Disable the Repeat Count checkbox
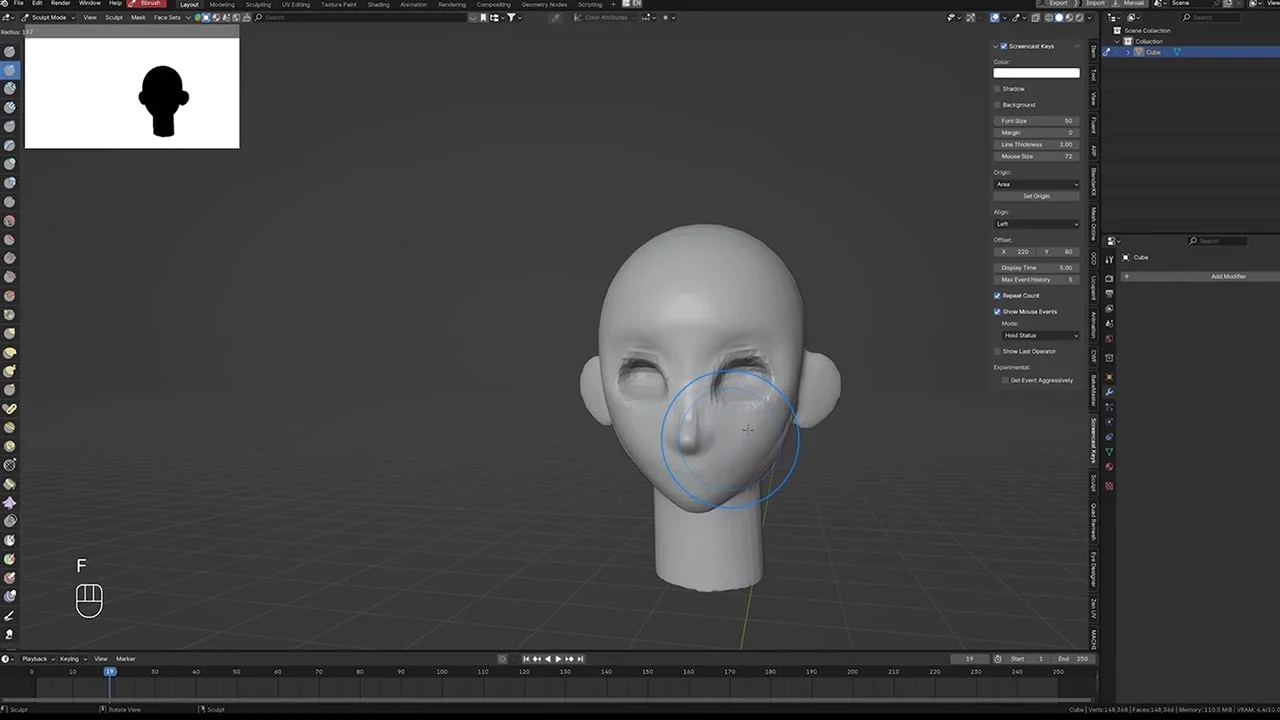The width and height of the screenshot is (1280, 720). pyautogui.click(x=997, y=295)
